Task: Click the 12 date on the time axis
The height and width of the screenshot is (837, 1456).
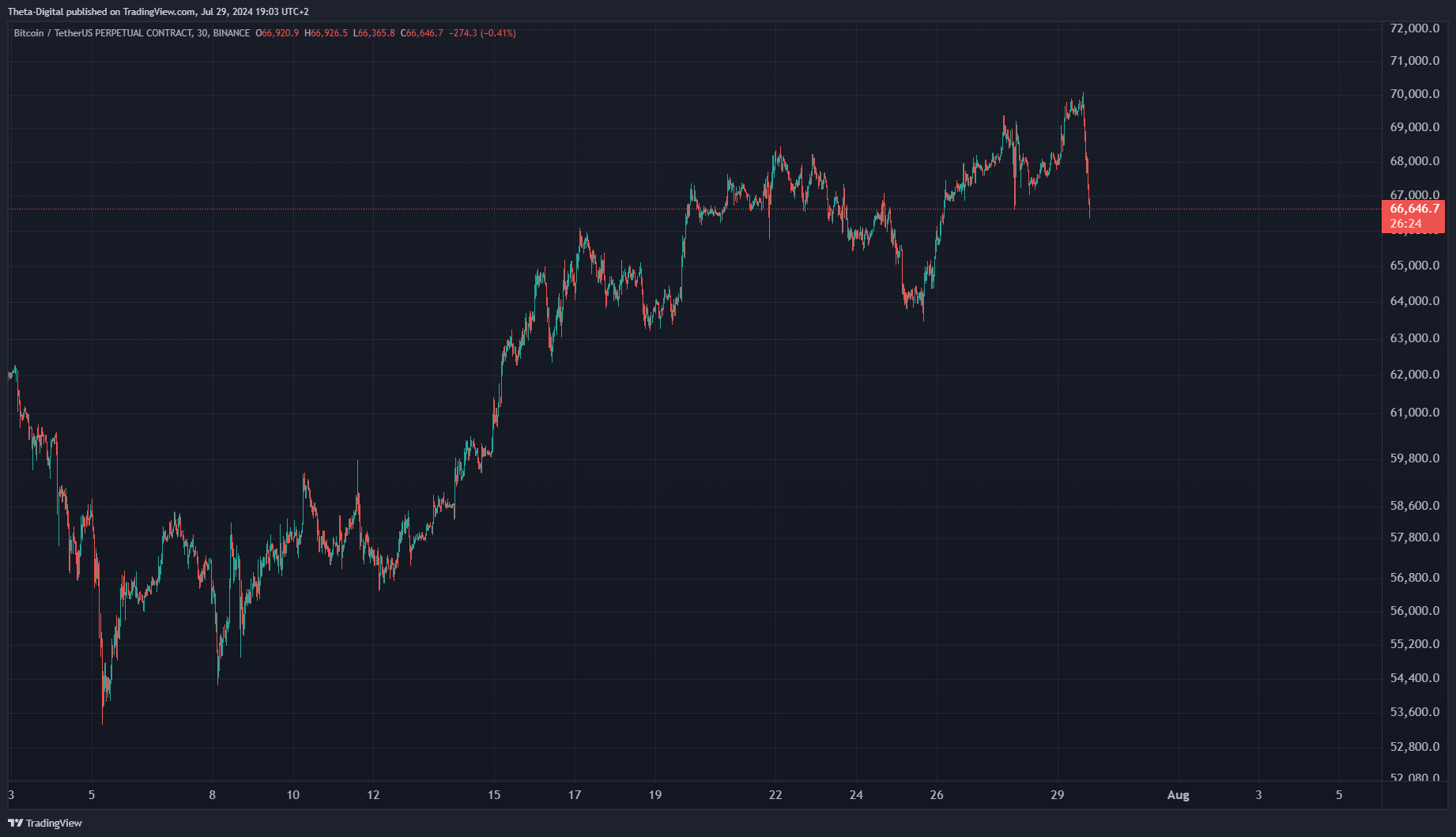Action: 373,795
